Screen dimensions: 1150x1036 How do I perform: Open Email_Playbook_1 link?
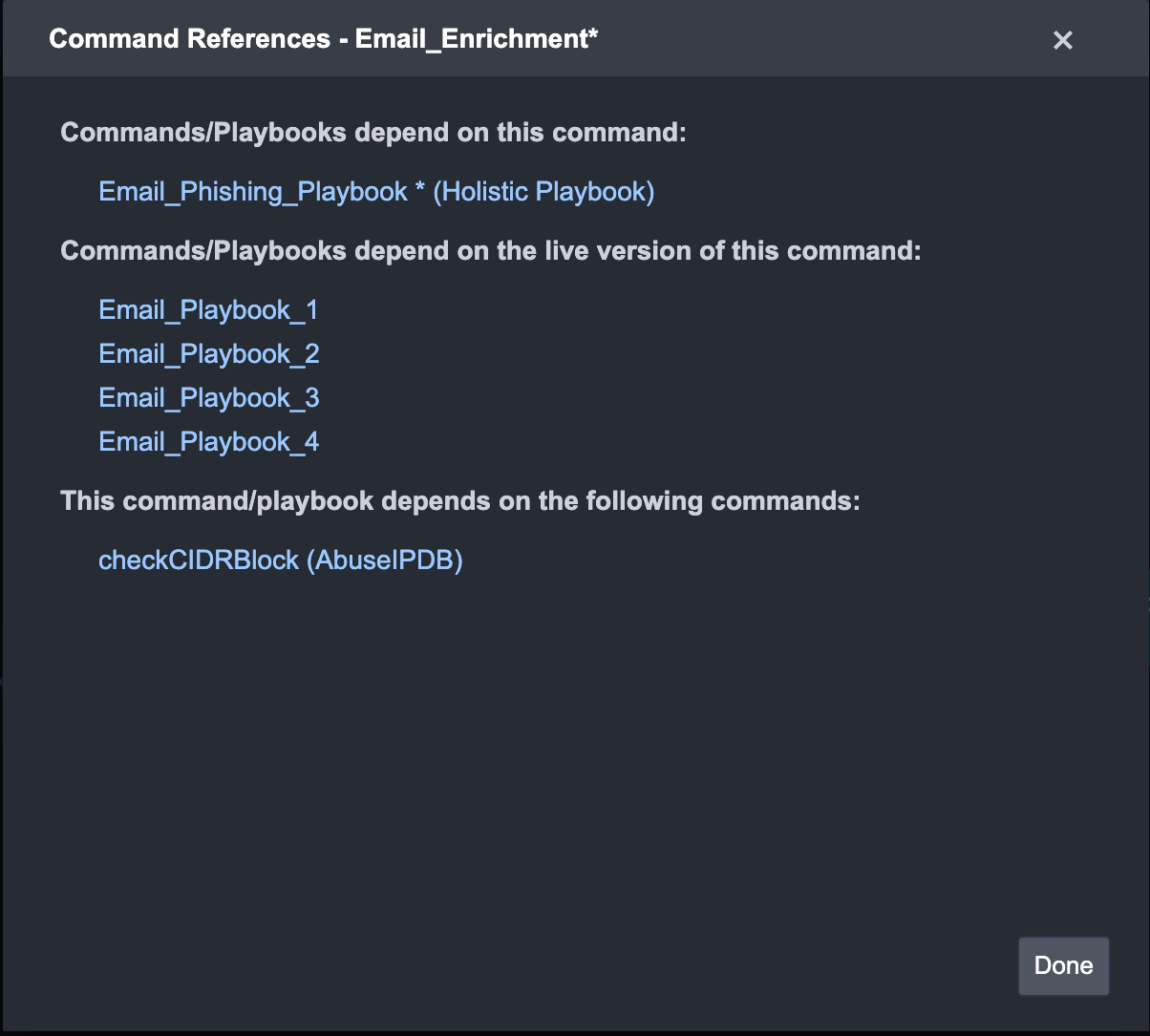208,310
